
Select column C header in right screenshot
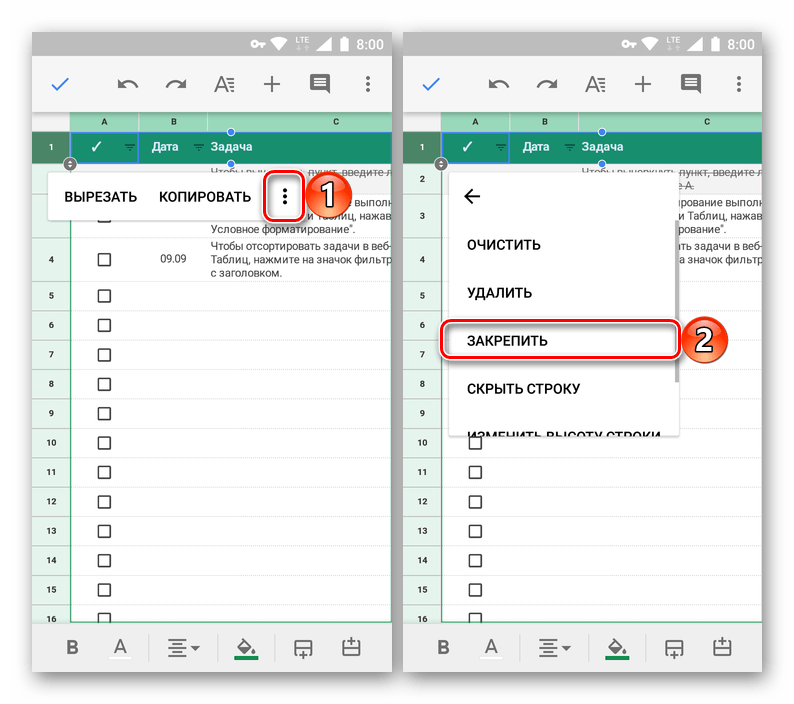(670, 122)
